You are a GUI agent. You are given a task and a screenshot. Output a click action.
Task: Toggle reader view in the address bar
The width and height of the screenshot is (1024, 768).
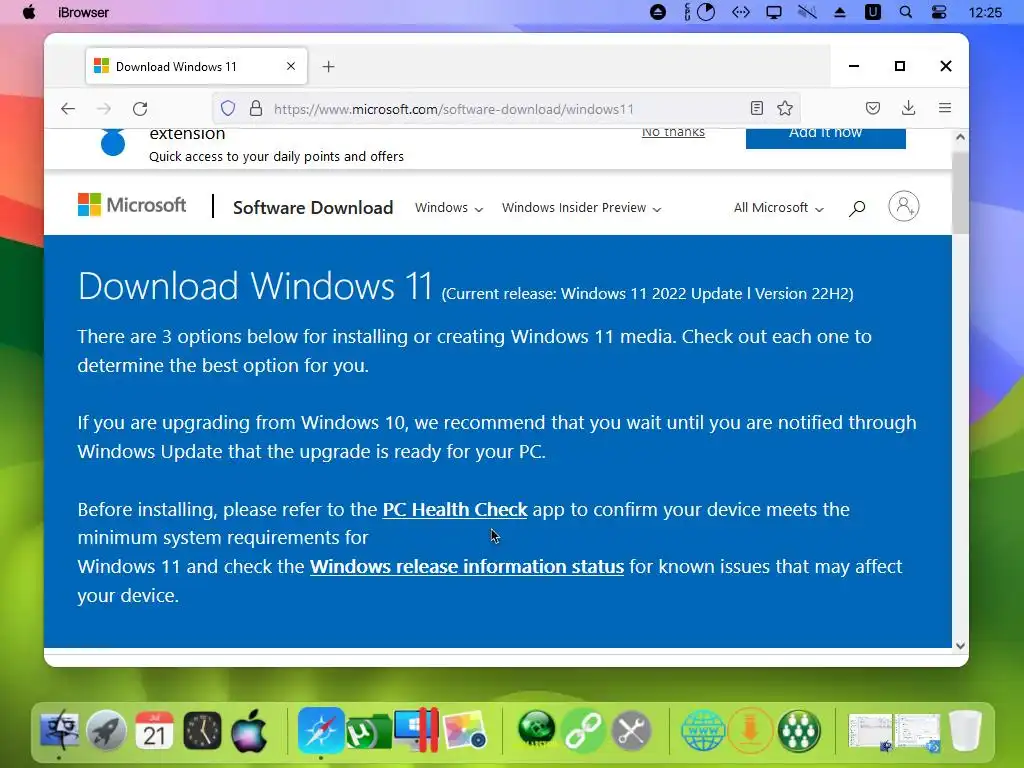[756, 108]
